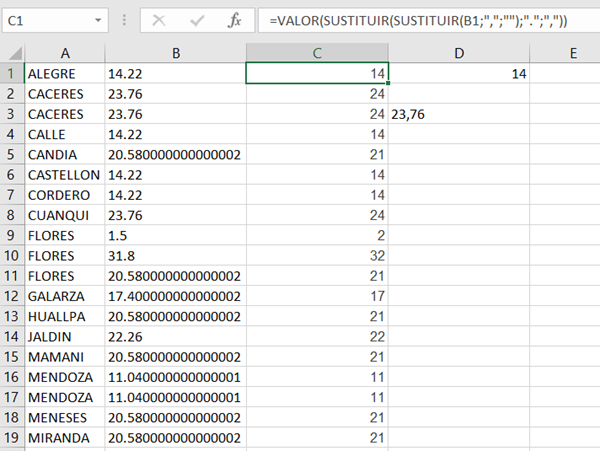Click cell A8 containing CUANQUI
Viewport: 600px width, 451px height.
(65, 215)
